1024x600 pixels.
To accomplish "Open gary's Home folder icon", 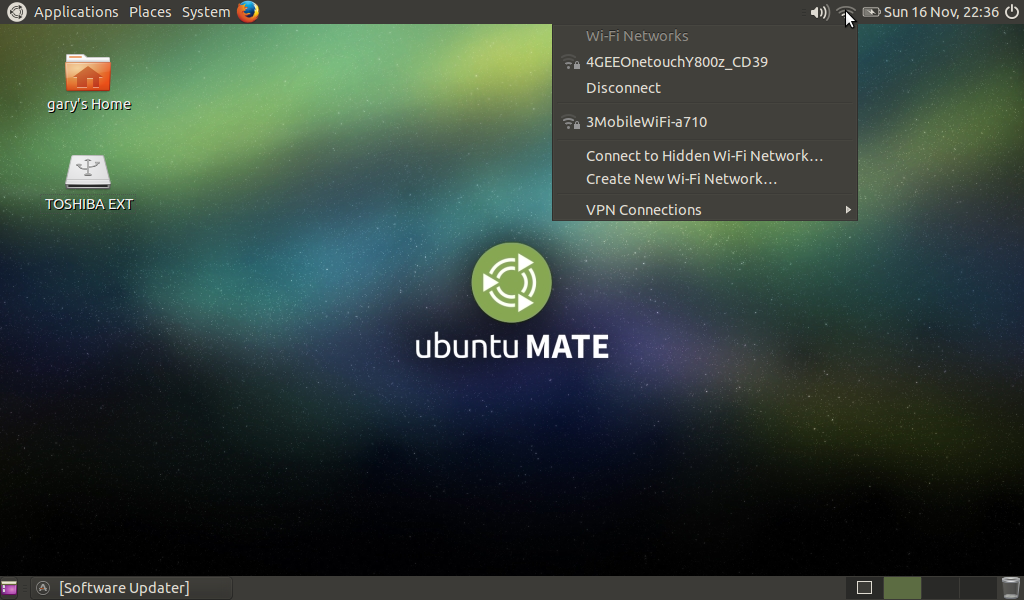I will [x=88, y=73].
